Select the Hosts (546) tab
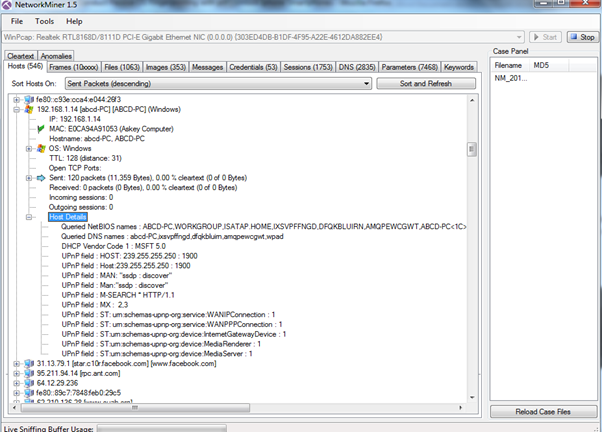The image size is (602, 432). coord(25,66)
